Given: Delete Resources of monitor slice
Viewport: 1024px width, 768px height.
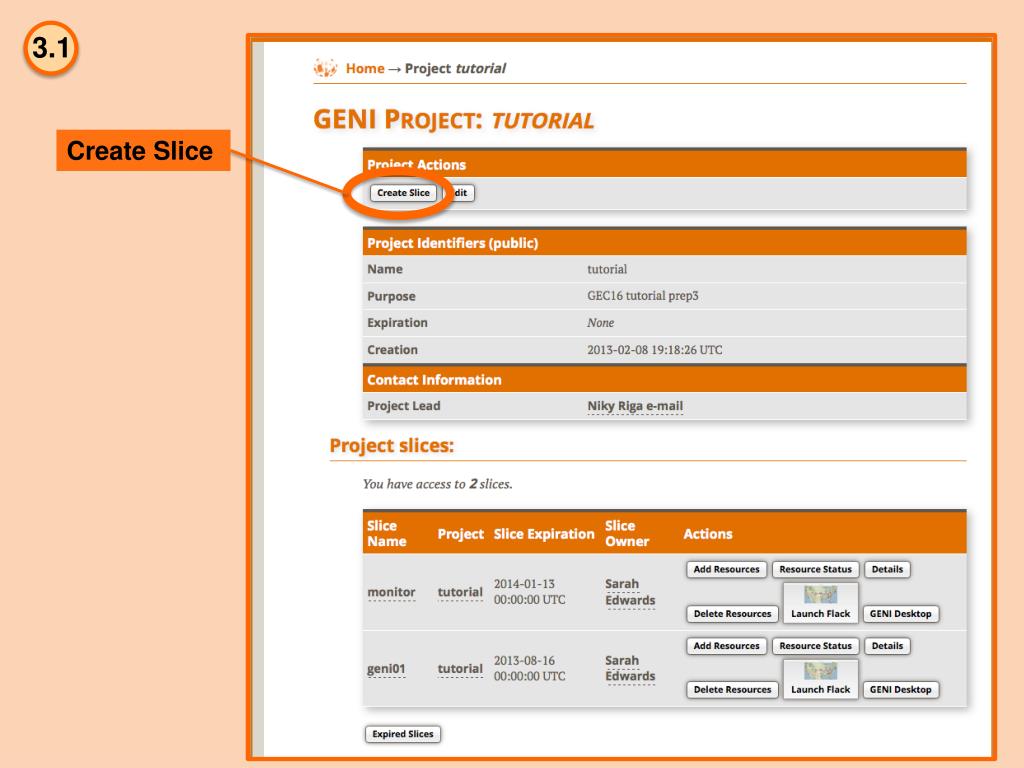Looking at the screenshot, I should pyautogui.click(x=732, y=614).
